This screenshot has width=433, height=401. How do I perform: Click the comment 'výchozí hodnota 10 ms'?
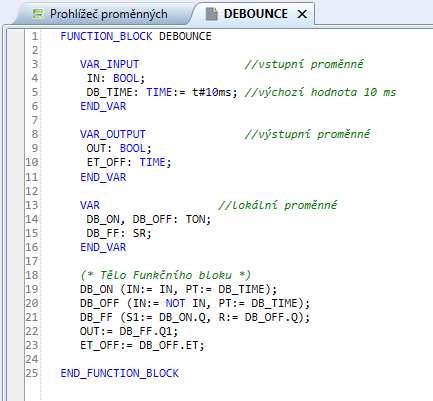320,92
